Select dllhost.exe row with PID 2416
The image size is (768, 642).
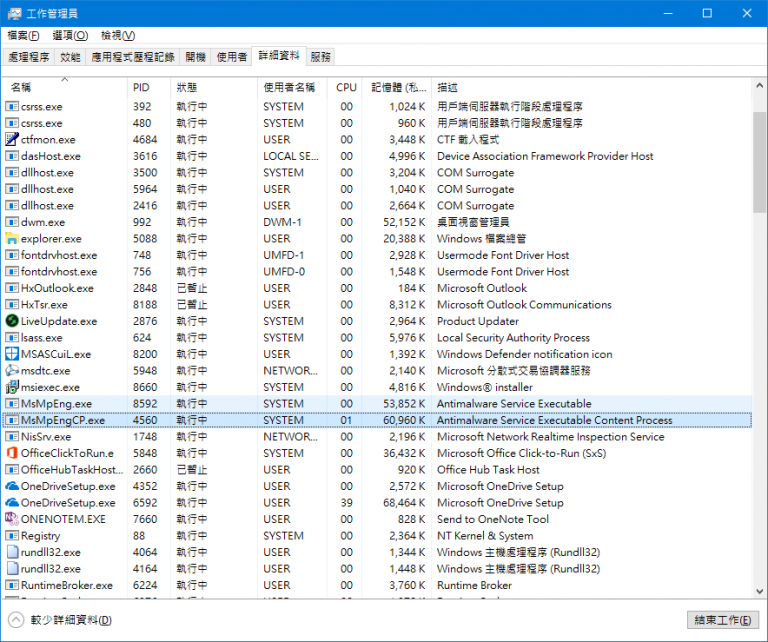(377, 206)
